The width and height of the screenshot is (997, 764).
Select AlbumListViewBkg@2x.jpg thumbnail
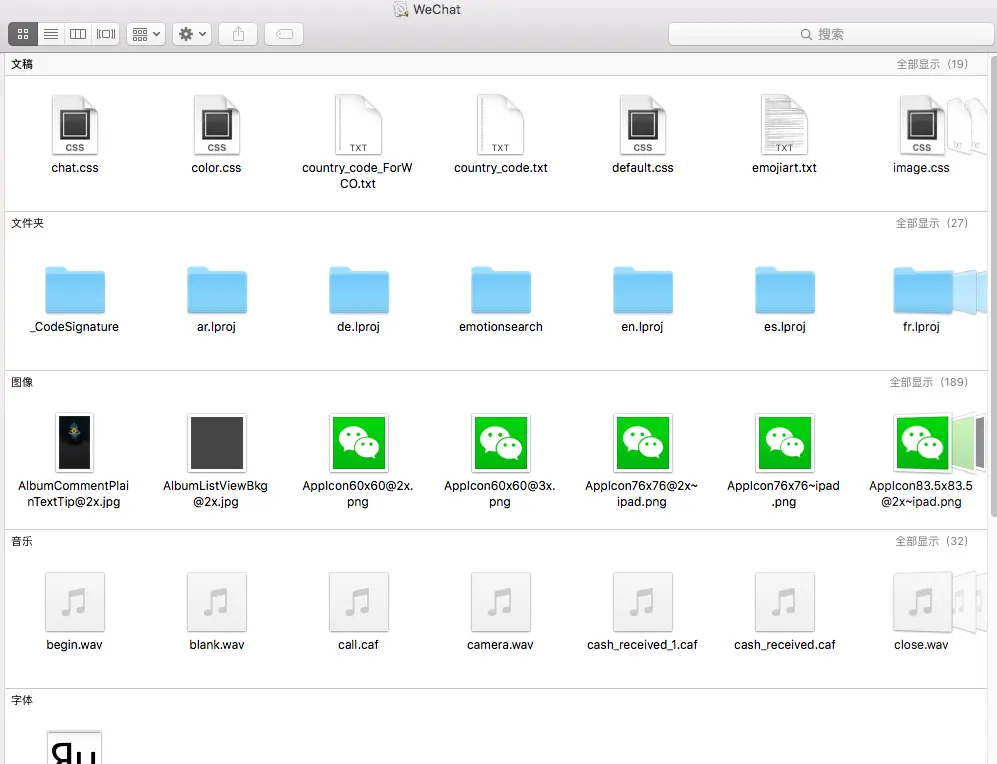click(x=217, y=442)
